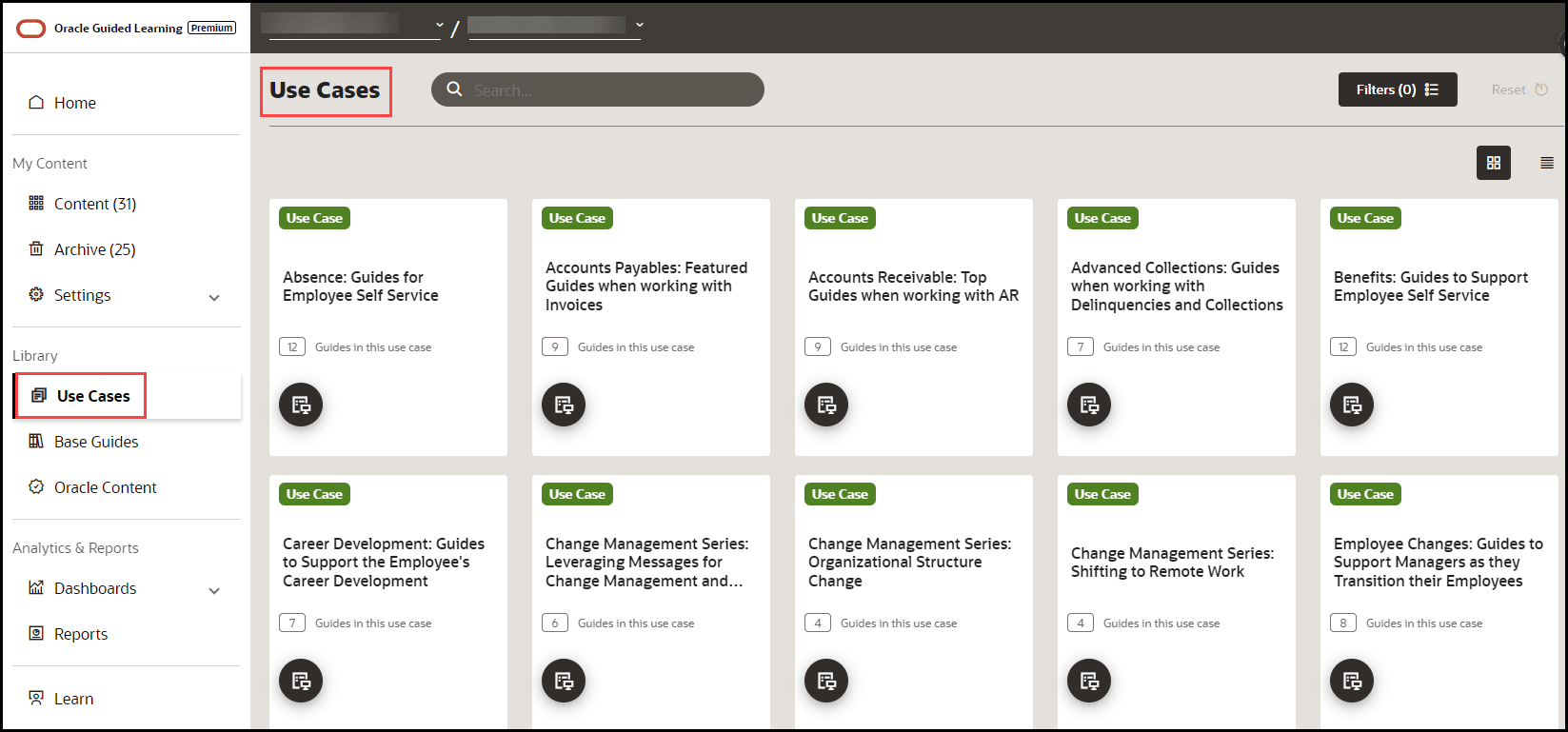Open the Filters (0) button
This screenshot has height=732, width=1568.
click(x=1398, y=89)
